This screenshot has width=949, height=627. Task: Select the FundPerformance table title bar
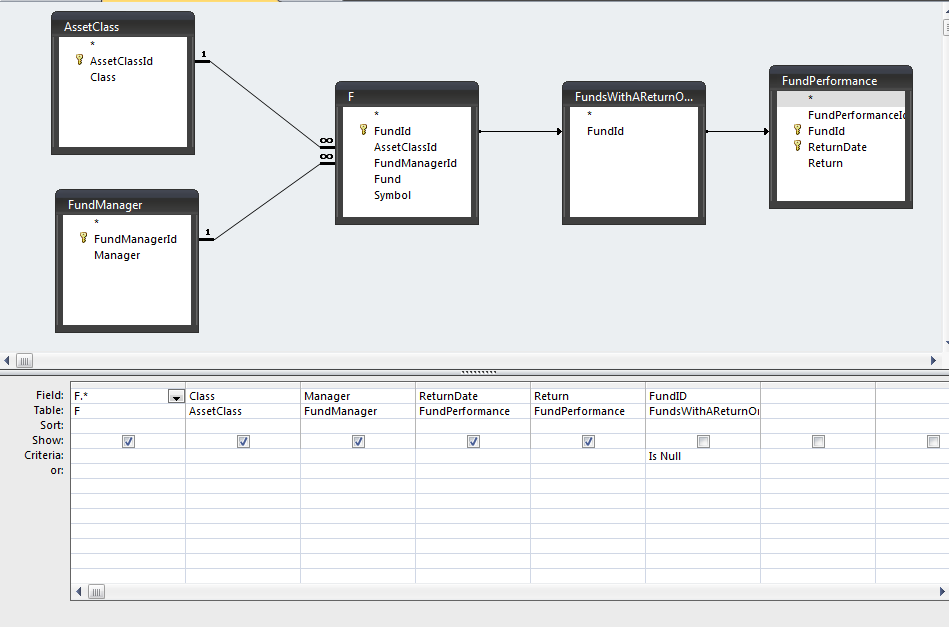coord(841,80)
